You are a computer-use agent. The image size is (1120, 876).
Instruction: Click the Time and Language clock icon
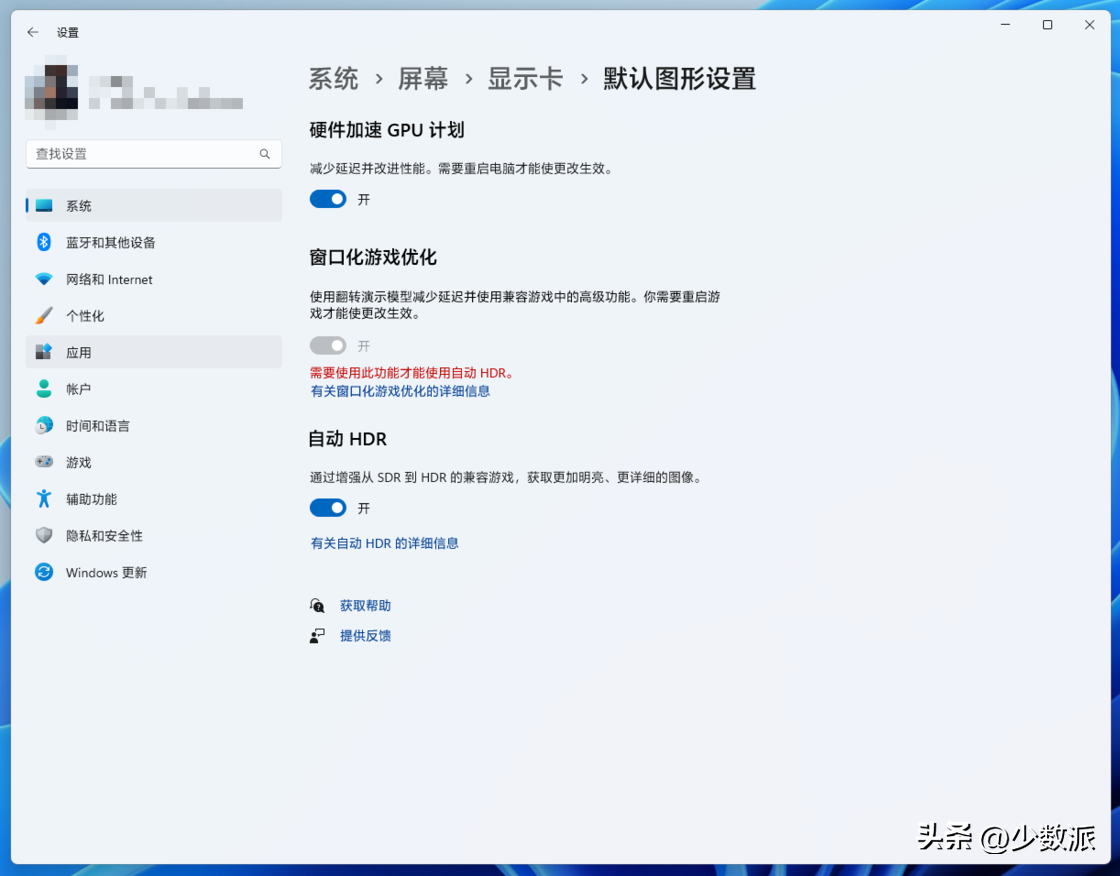coord(44,426)
